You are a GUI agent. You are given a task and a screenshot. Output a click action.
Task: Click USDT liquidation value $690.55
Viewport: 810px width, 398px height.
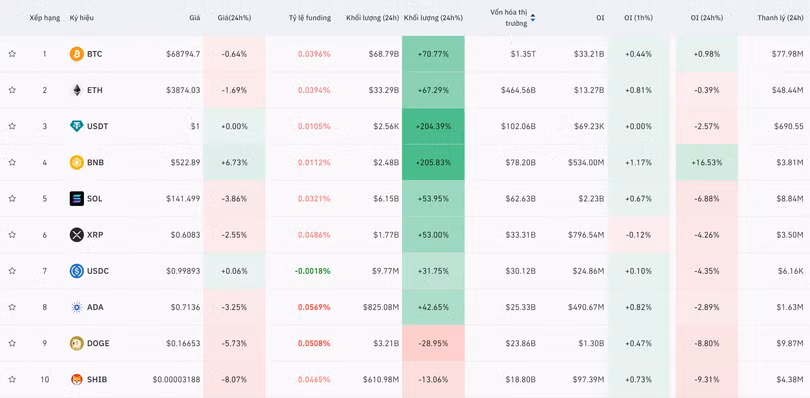(789, 126)
